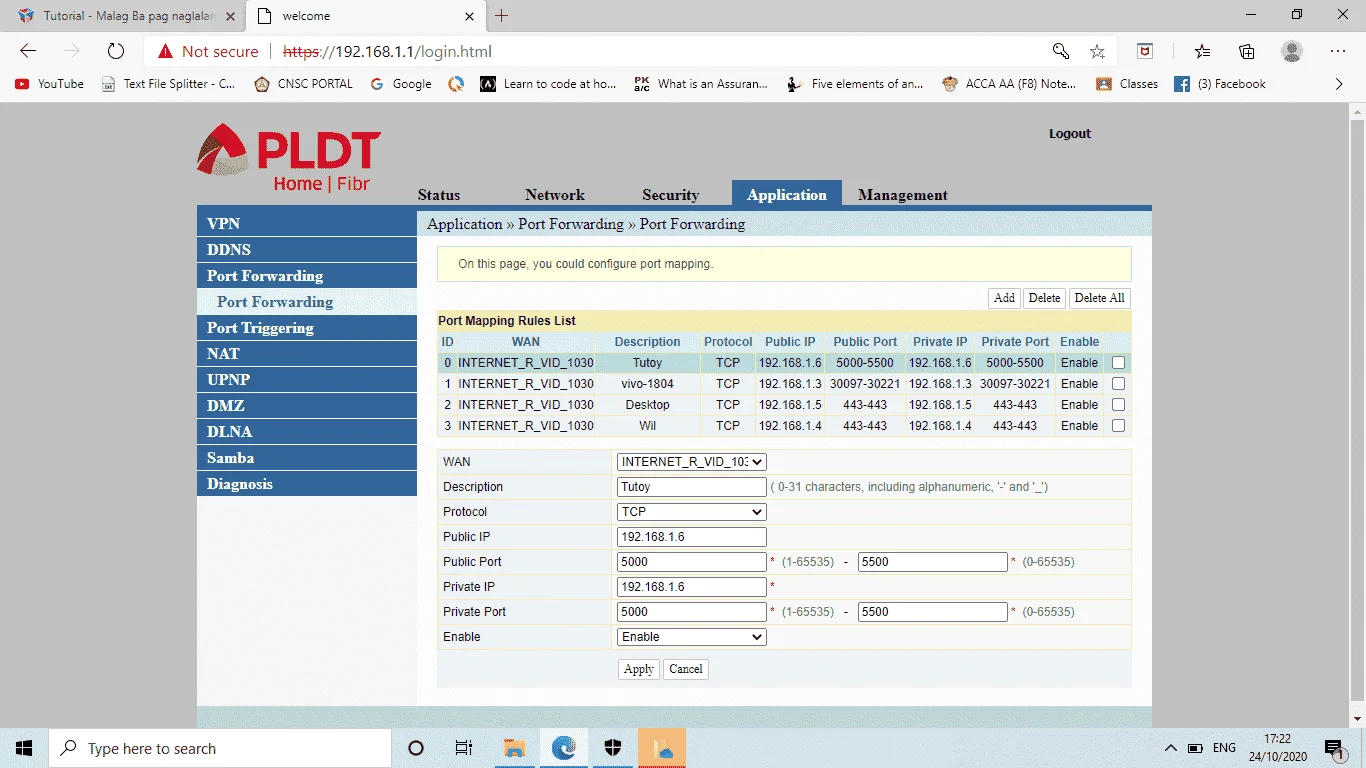Open the Enable dropdown in the form

[692, 637]
